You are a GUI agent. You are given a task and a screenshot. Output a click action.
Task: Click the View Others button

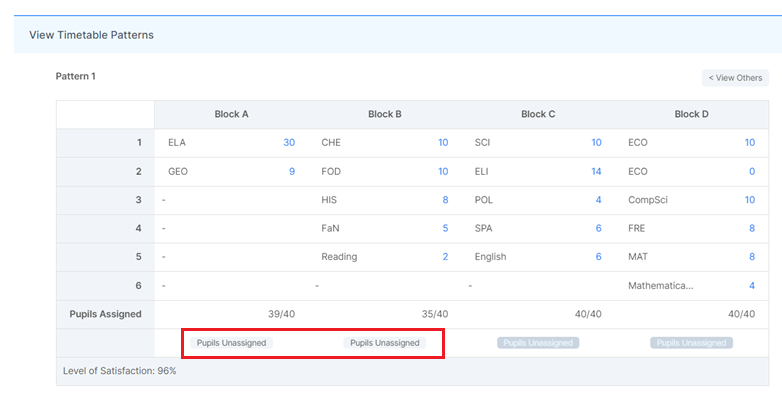tap(735, 78)
